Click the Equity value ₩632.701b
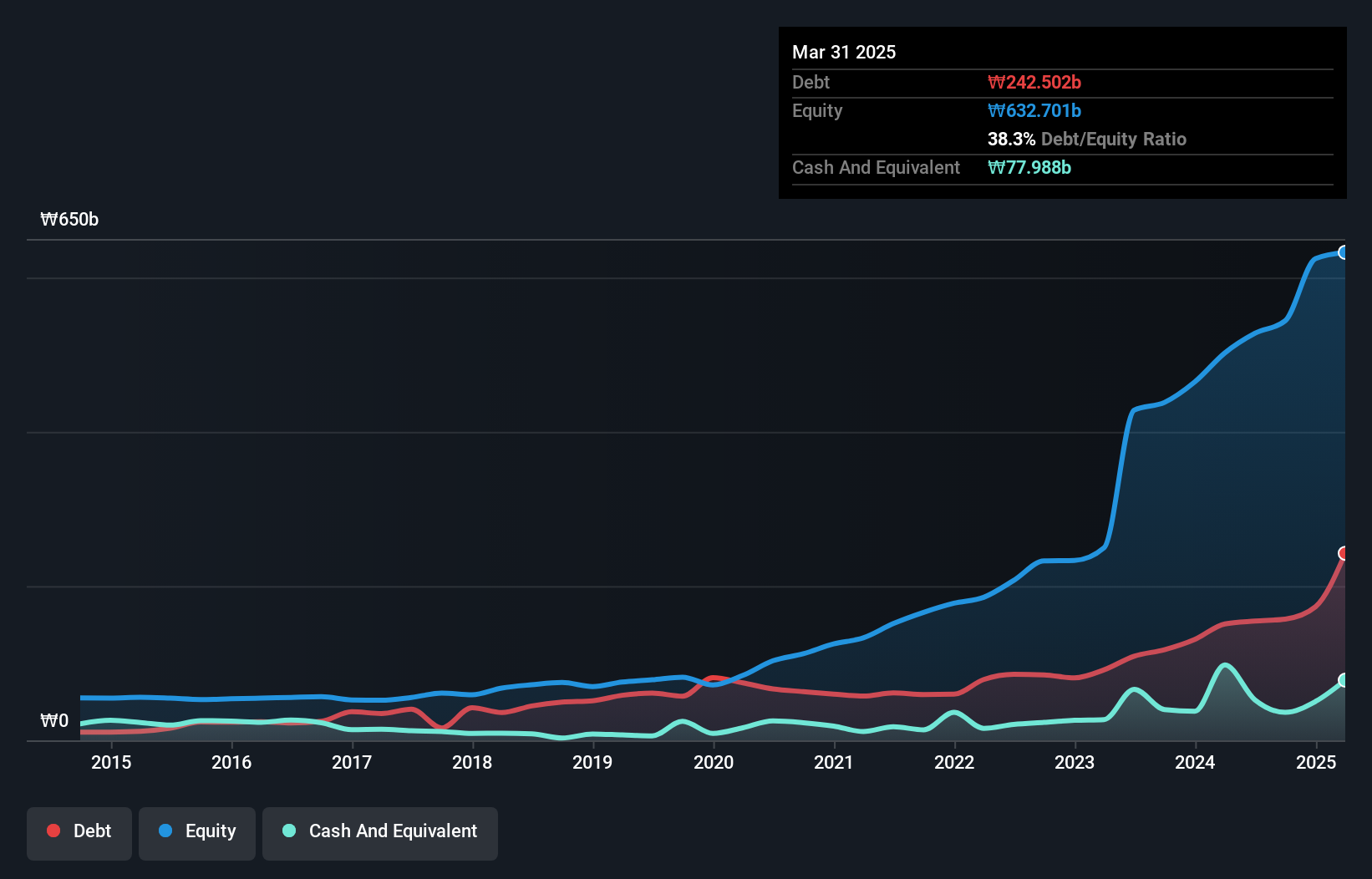Viewport: 1372px width, 879px height. 1034,110
